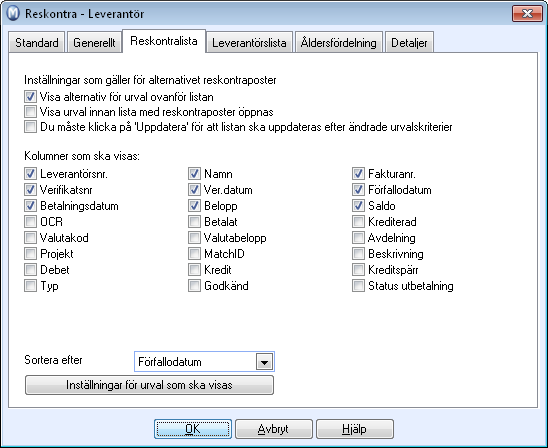Check the Valutabelopp column

click(x=194, y=238)
